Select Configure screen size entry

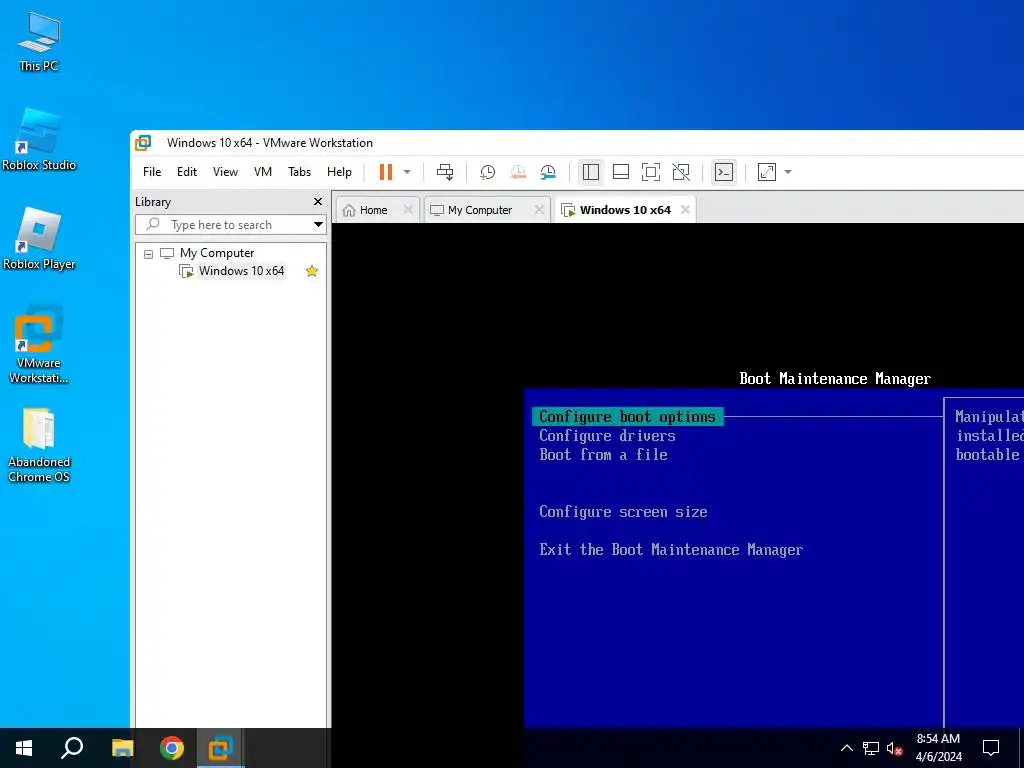tap(623, 512)
